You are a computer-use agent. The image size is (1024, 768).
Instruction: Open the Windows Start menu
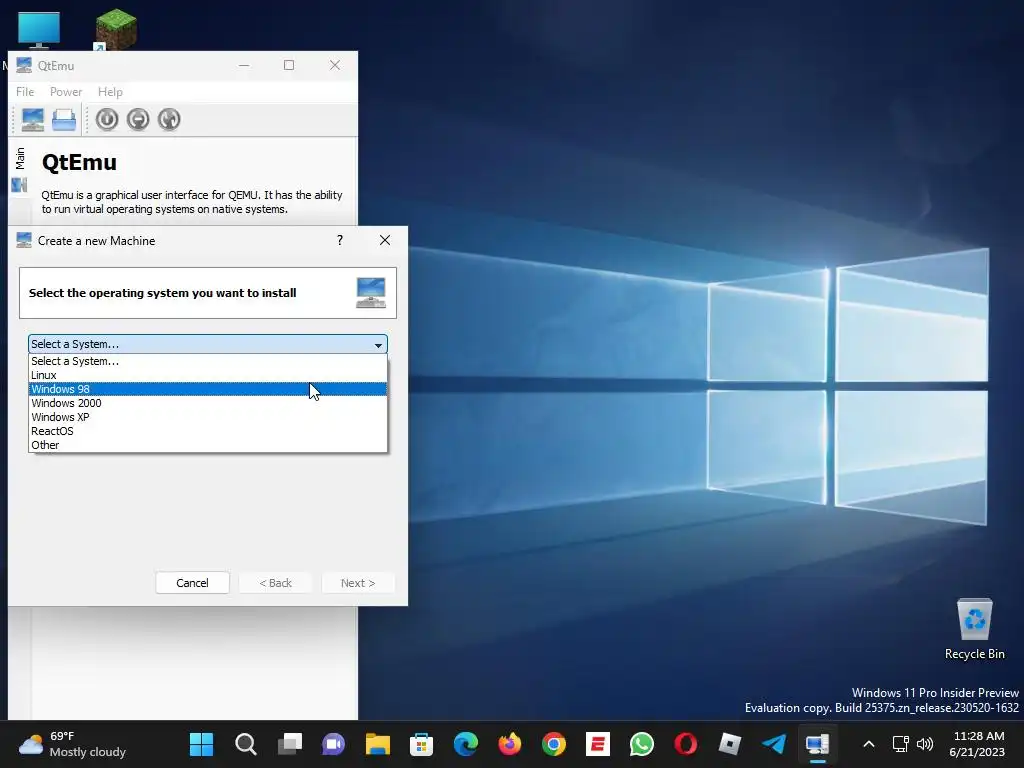click(x=201, y=744)
